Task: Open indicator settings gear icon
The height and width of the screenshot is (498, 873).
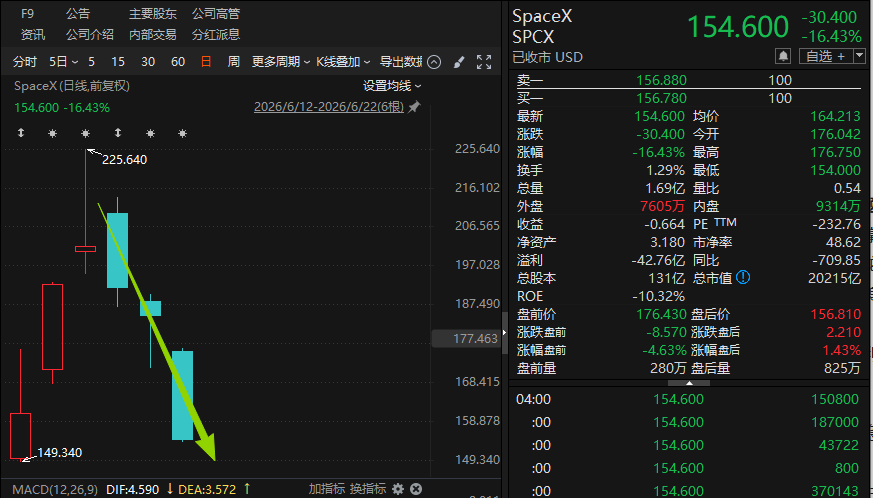Action: (398, 489)
